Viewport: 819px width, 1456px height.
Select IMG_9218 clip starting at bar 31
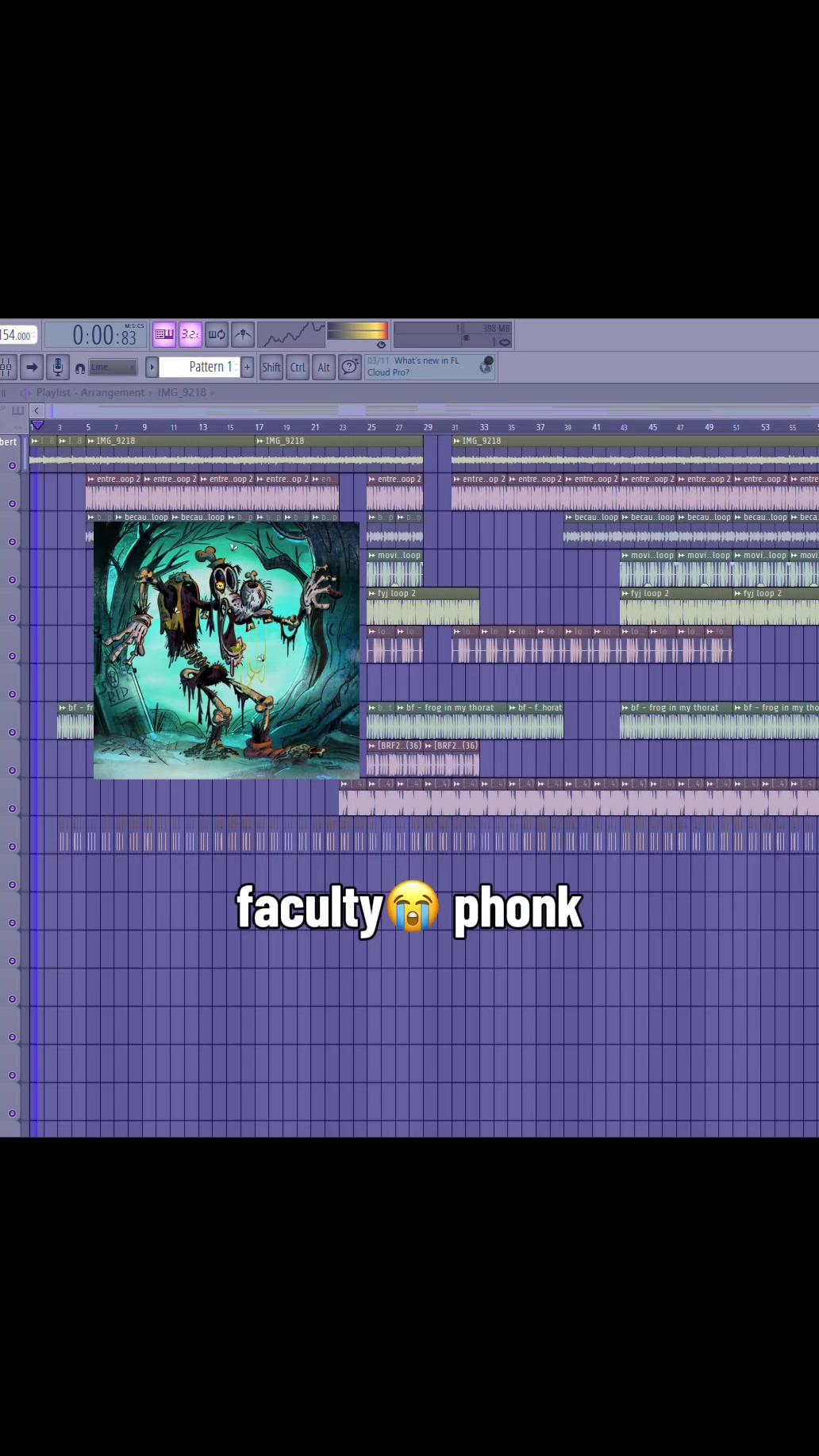pos(635,454)
